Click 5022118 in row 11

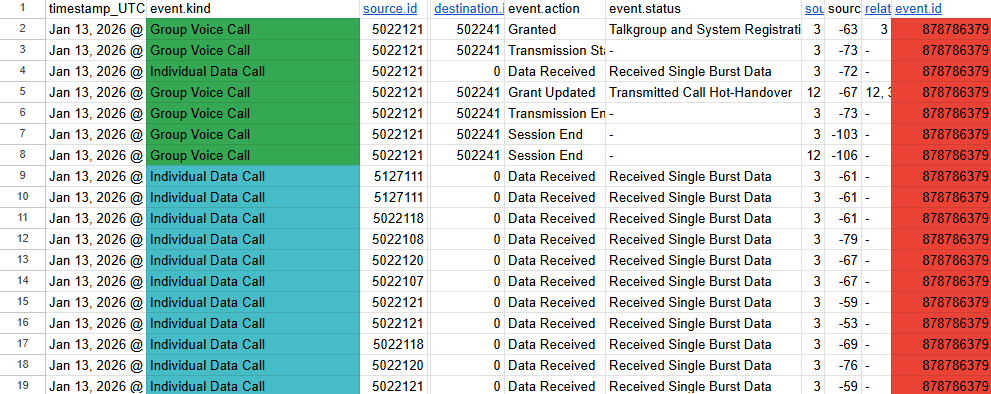tap(395, 219)
